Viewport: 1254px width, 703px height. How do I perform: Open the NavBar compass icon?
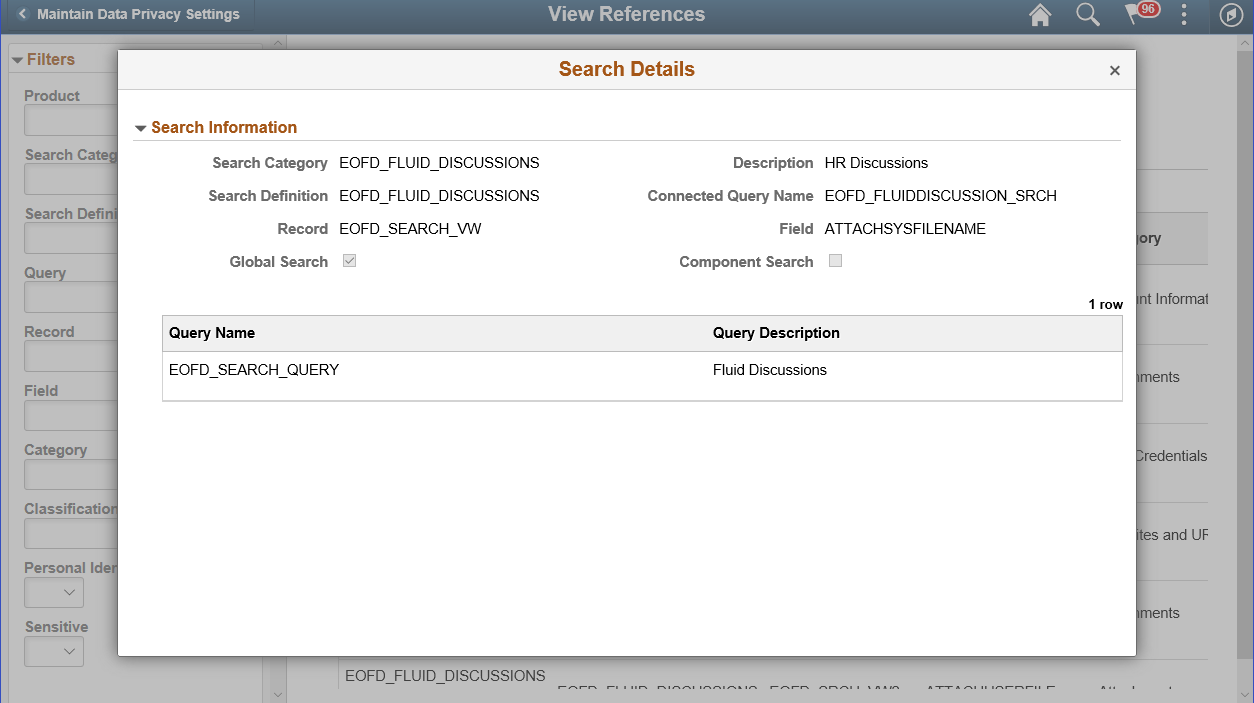(1231, 15)
